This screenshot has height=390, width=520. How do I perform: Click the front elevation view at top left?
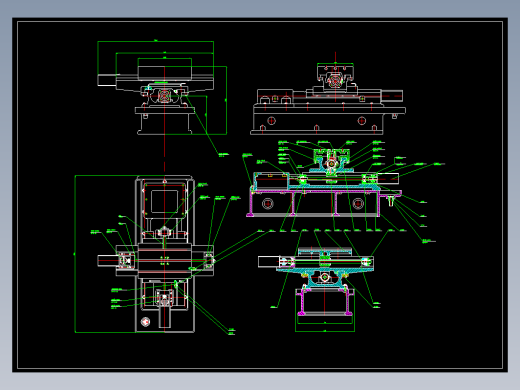(x=162, y=88)
